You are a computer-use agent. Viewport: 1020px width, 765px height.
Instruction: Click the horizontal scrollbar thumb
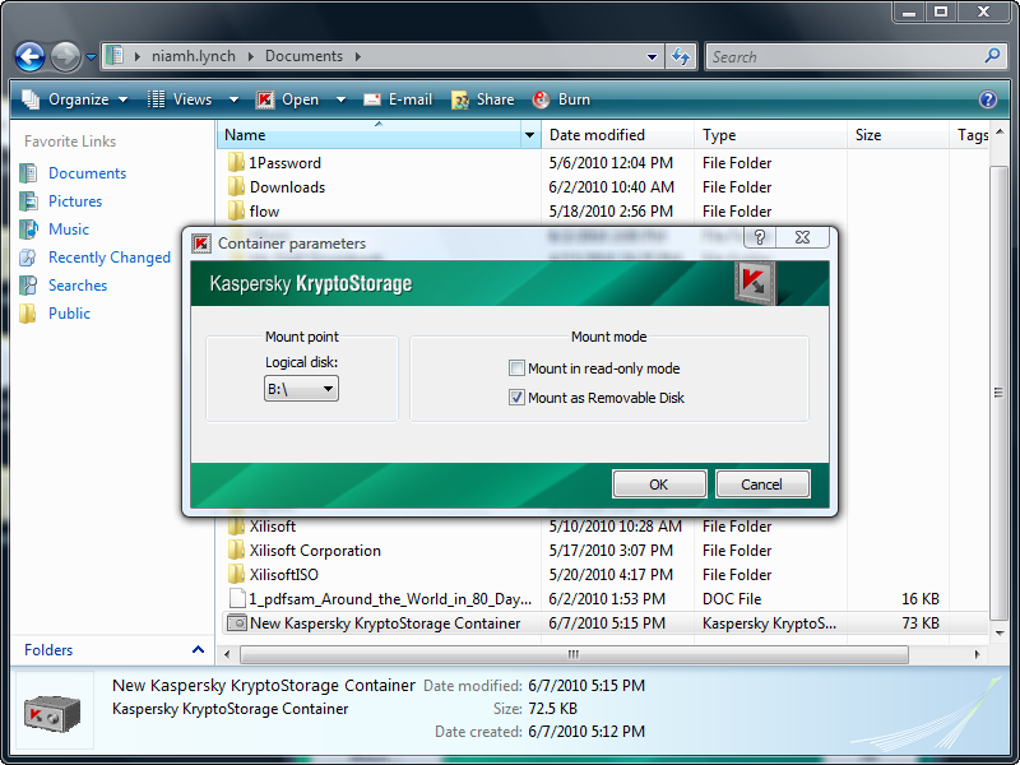pos(574,654)
